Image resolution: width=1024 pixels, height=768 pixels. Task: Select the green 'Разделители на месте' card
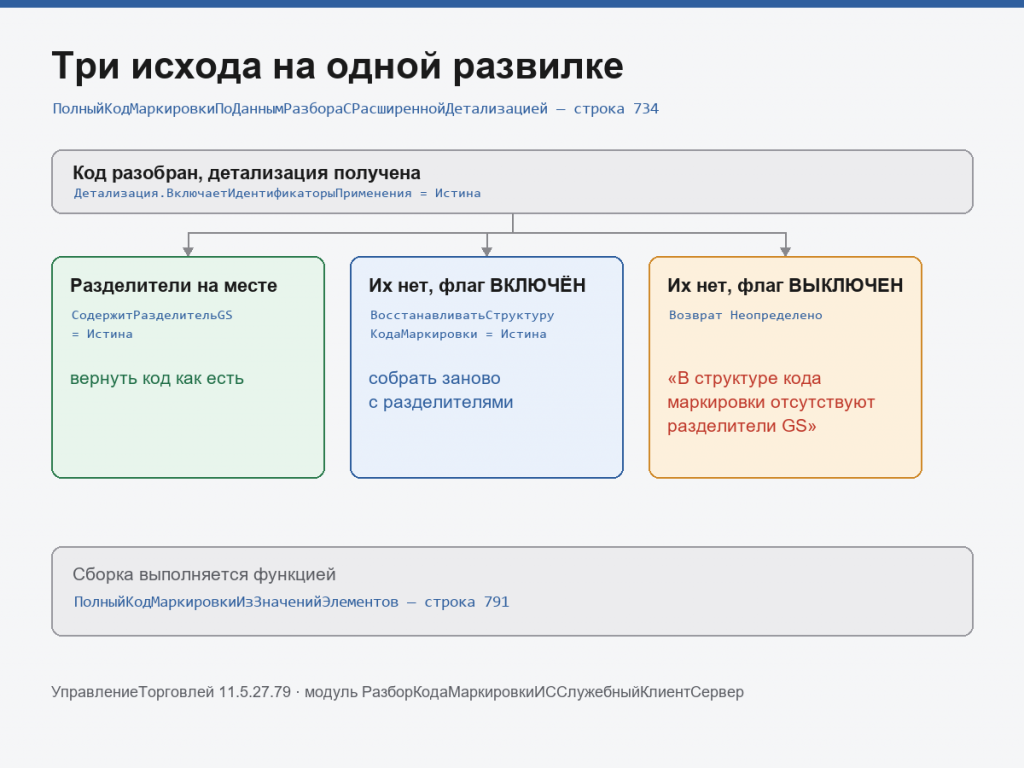pos(188,367)
